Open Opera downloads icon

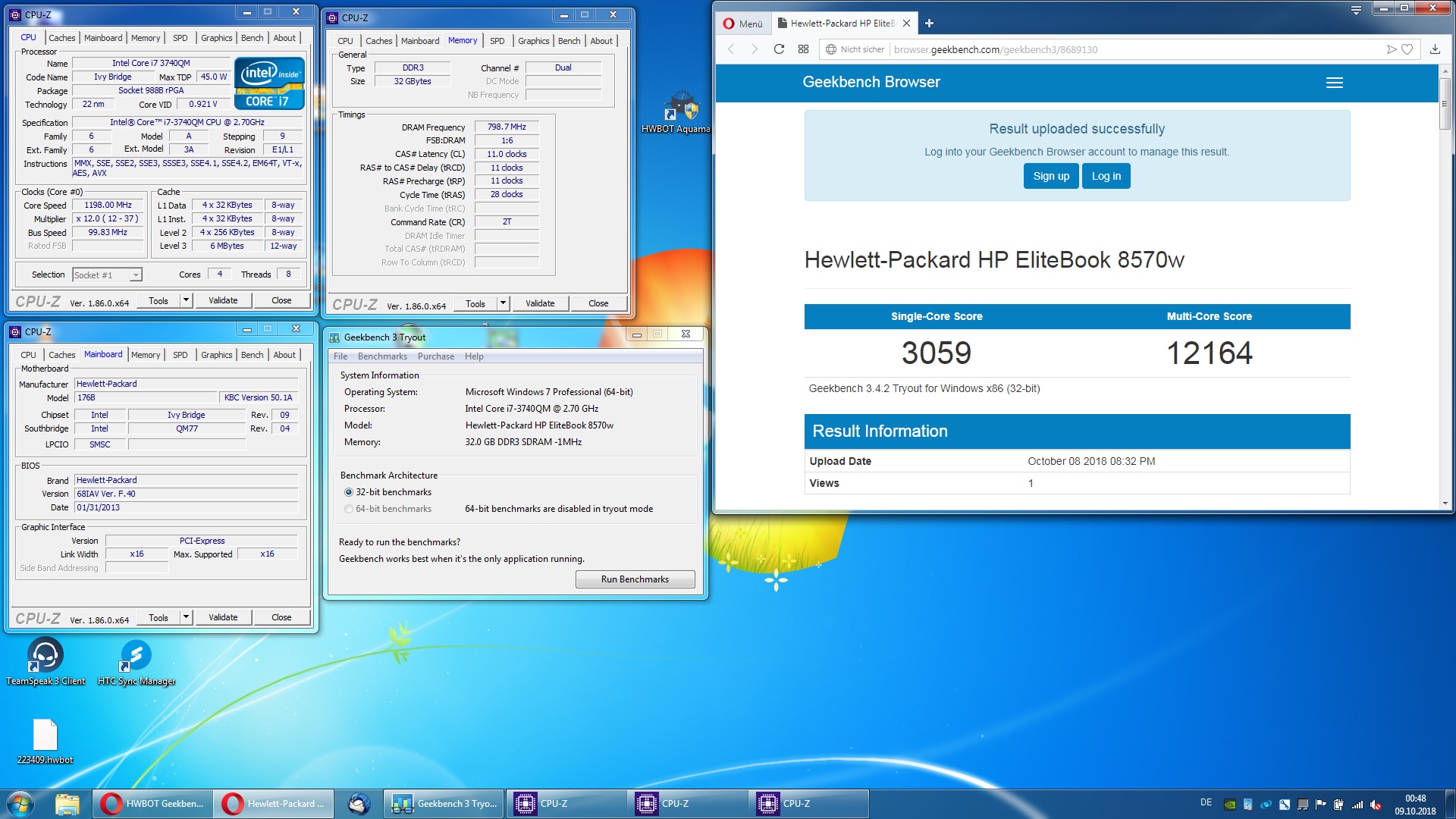pyautogui.click(x=1435, y=49)
